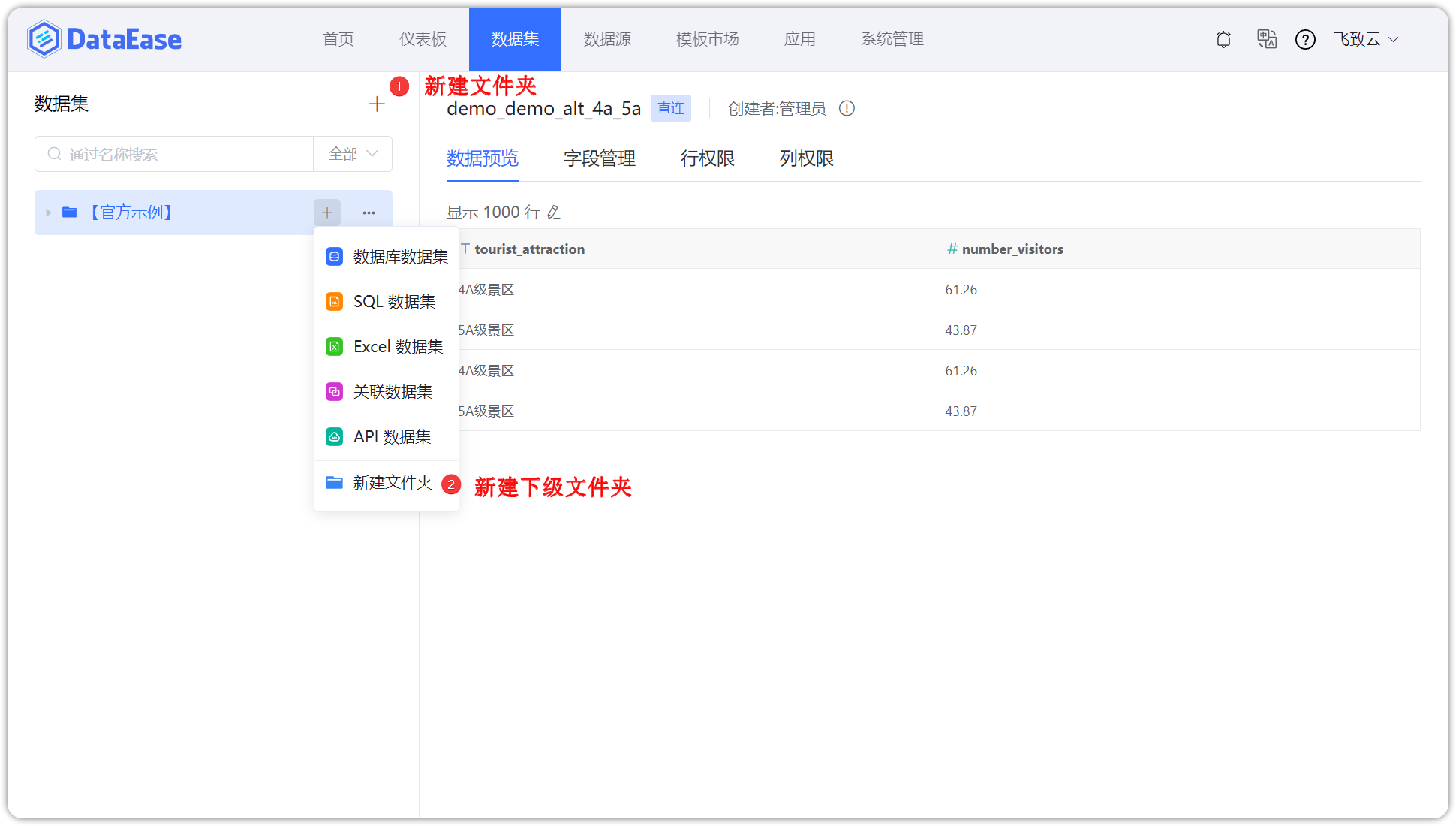Switch to the 列权限 tab
This screenshot has height=826, width=1456.
pos(806,158)
